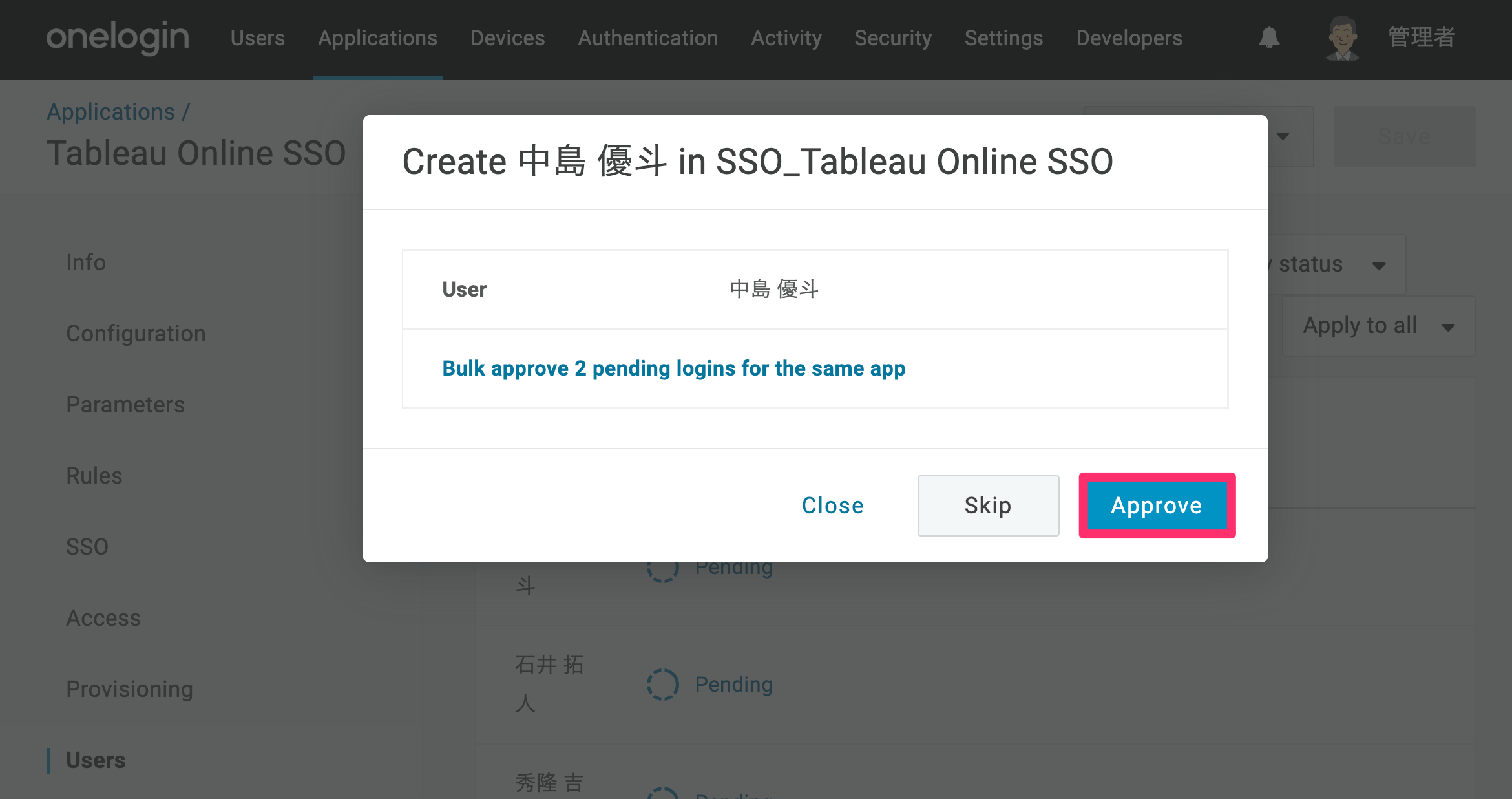Close the Create user dialog
This screenshot has width=1512, height=799.
[x=832, y=506]
